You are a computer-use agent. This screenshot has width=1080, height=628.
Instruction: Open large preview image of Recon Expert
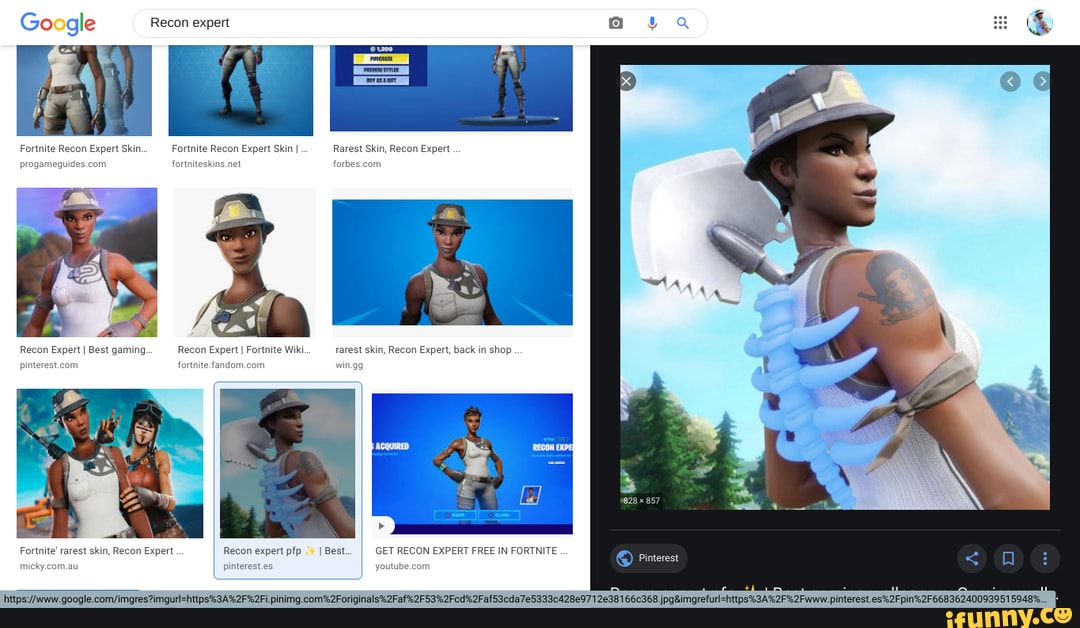835,287
